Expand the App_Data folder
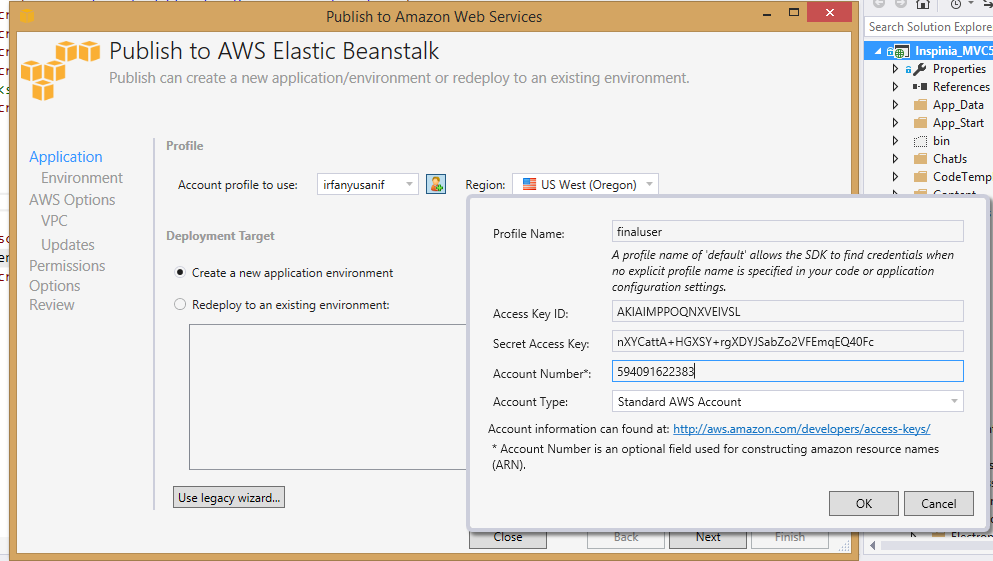 click(895, 104)
